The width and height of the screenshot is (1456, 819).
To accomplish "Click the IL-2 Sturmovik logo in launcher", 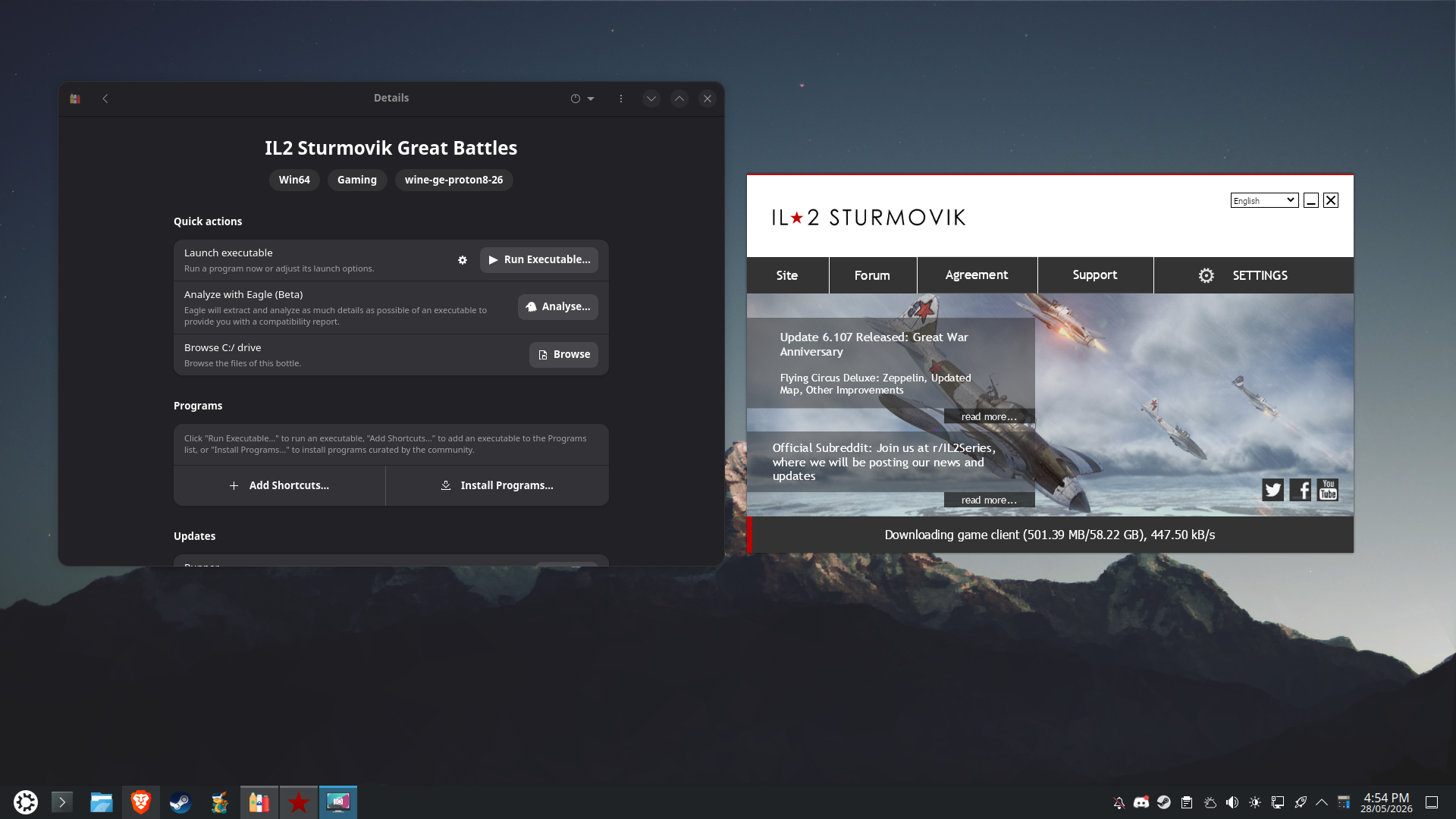I will [869, 218].
